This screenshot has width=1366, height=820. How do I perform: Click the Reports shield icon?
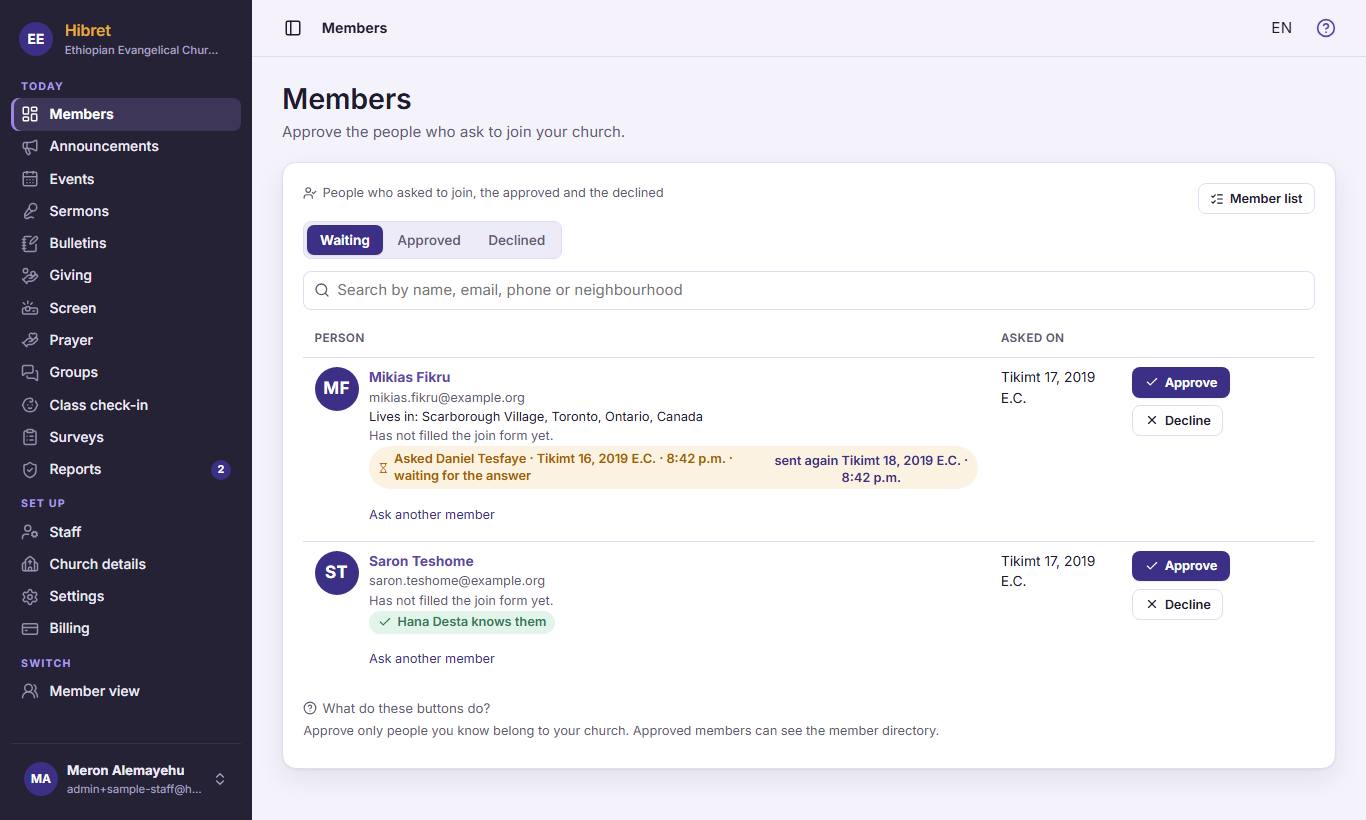coord(30,469)
